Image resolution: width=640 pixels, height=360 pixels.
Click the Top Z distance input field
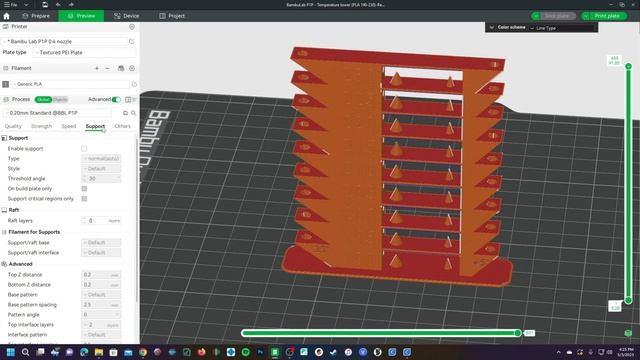pyautogui.click(x=101, y=275)
